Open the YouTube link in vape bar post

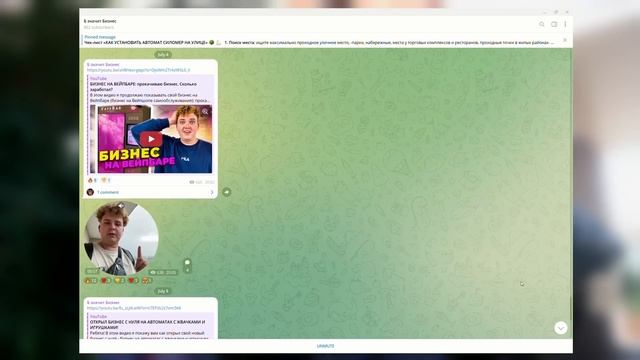(138, 70)
